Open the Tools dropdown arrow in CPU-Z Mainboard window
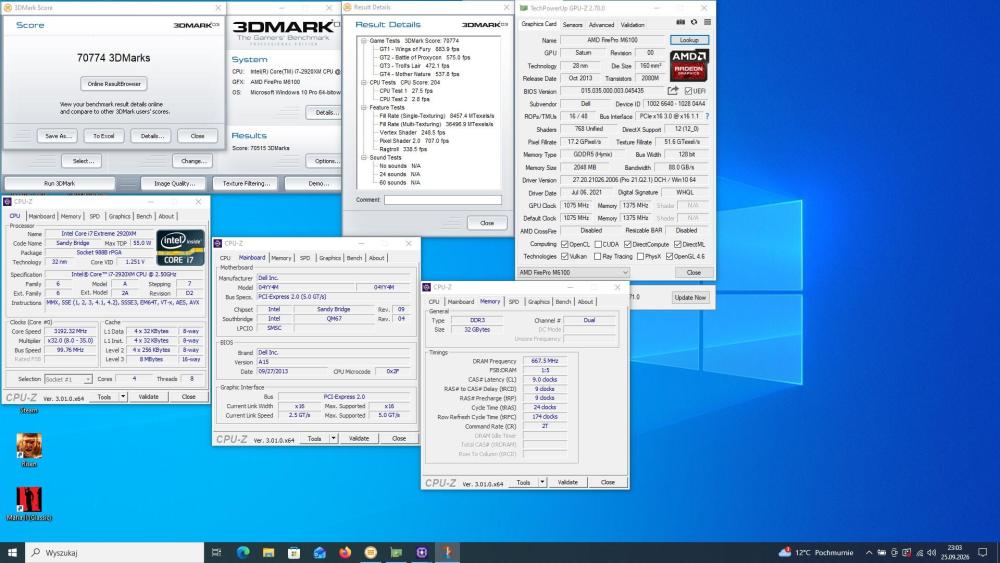 (333, 439)
